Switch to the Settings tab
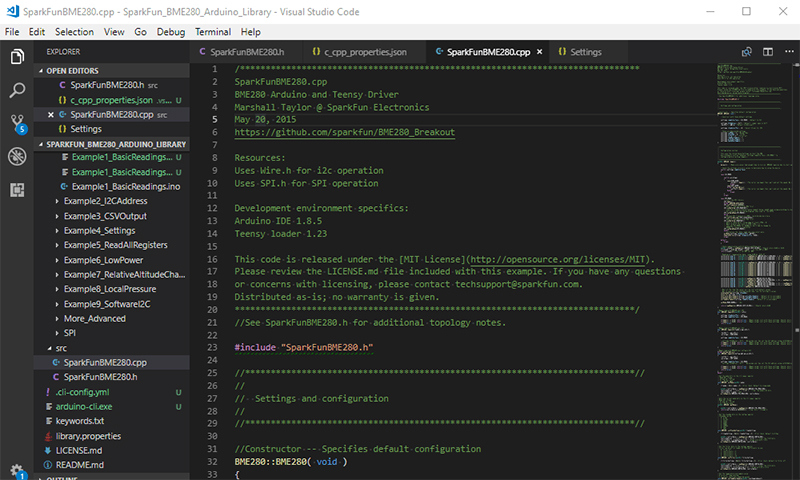Image resolution: width=800 pixels, height=480 pixels. [x=585, y=51]
